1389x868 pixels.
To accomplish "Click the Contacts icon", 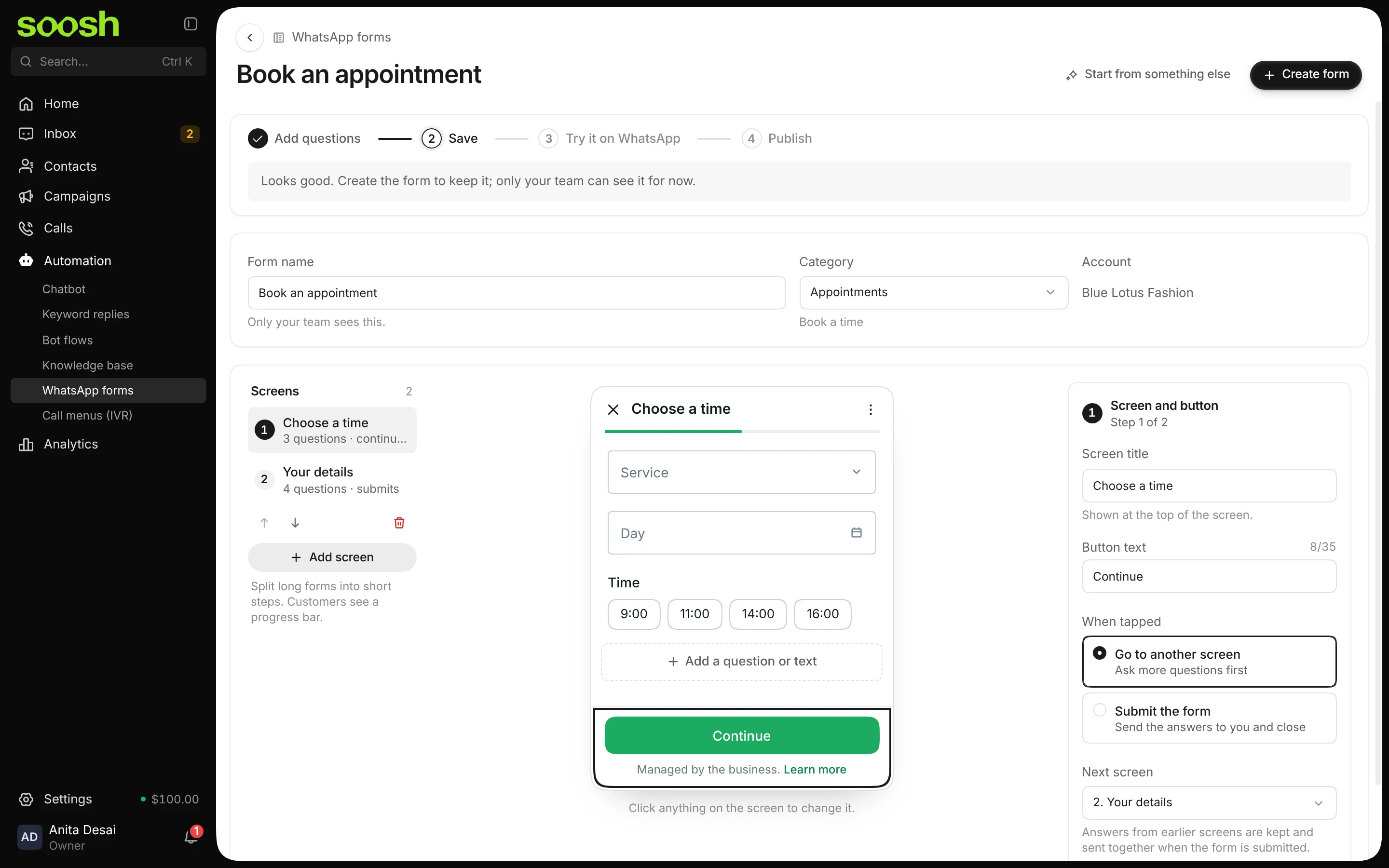I will pyautogui.click(x=26, y=166).
